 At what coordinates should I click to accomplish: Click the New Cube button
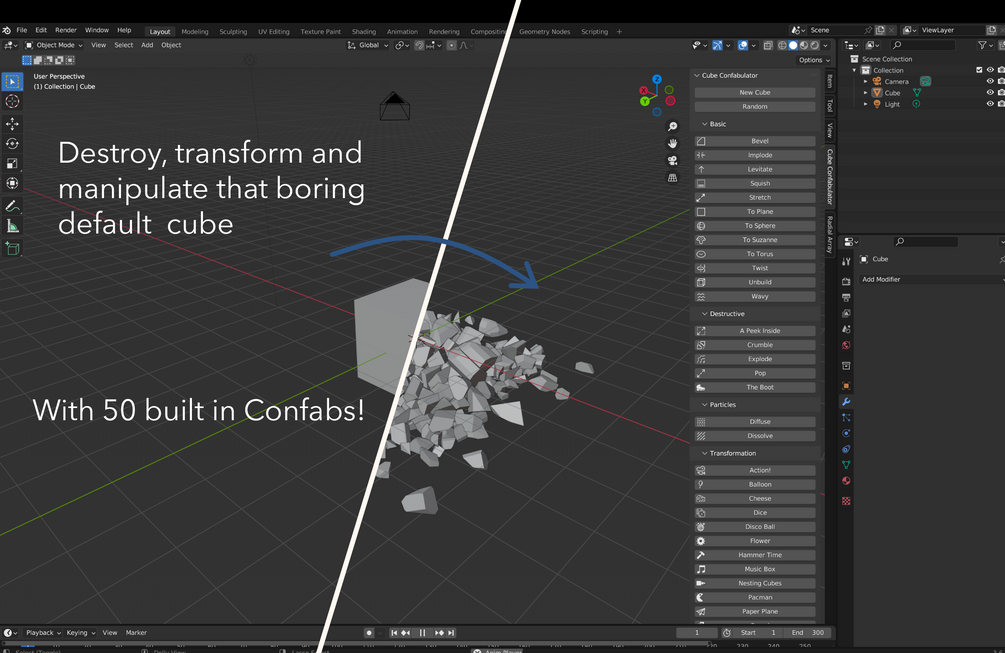click(754, 92)
